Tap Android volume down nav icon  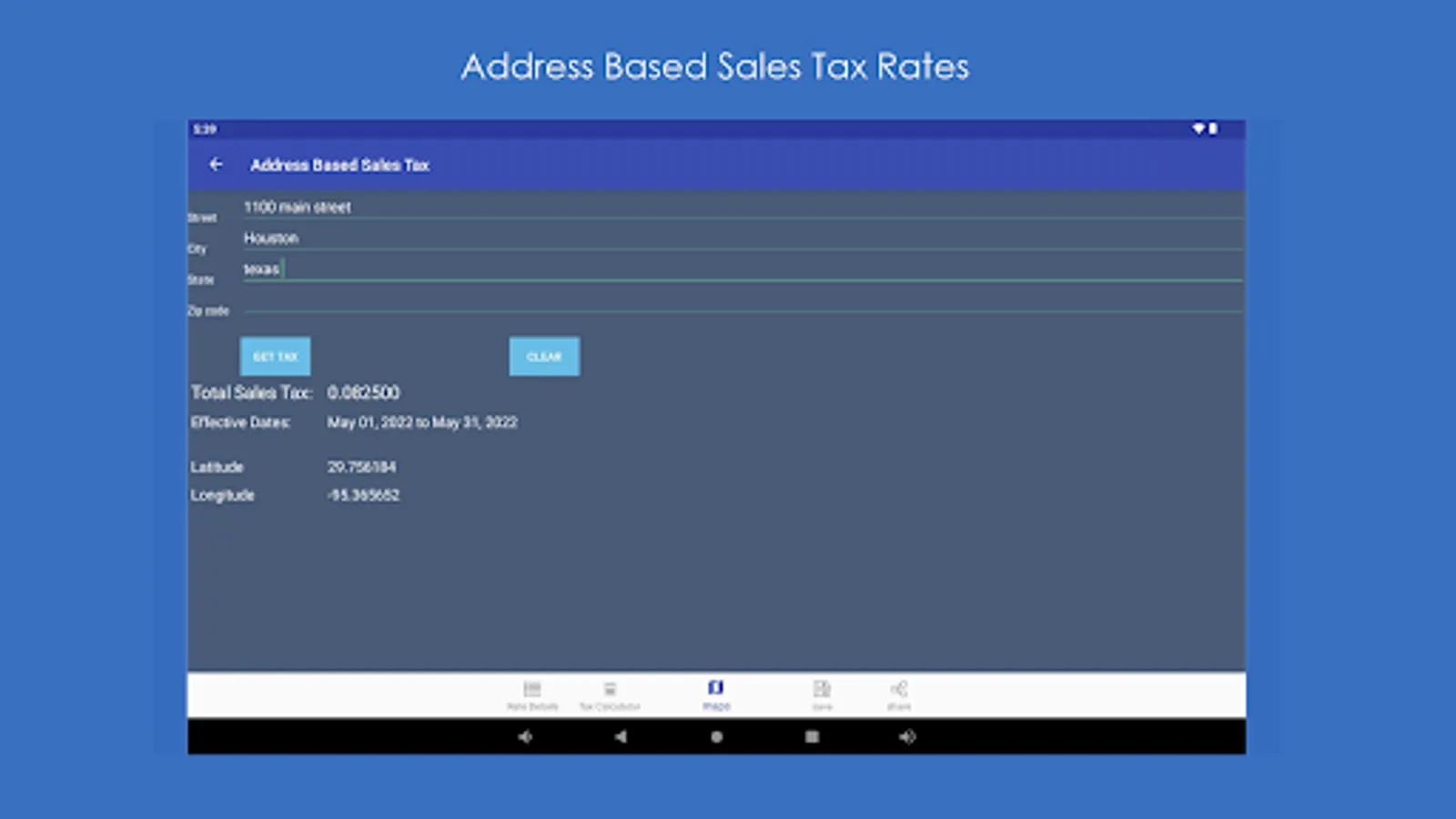pyautogui.click(x=526, y=737)
